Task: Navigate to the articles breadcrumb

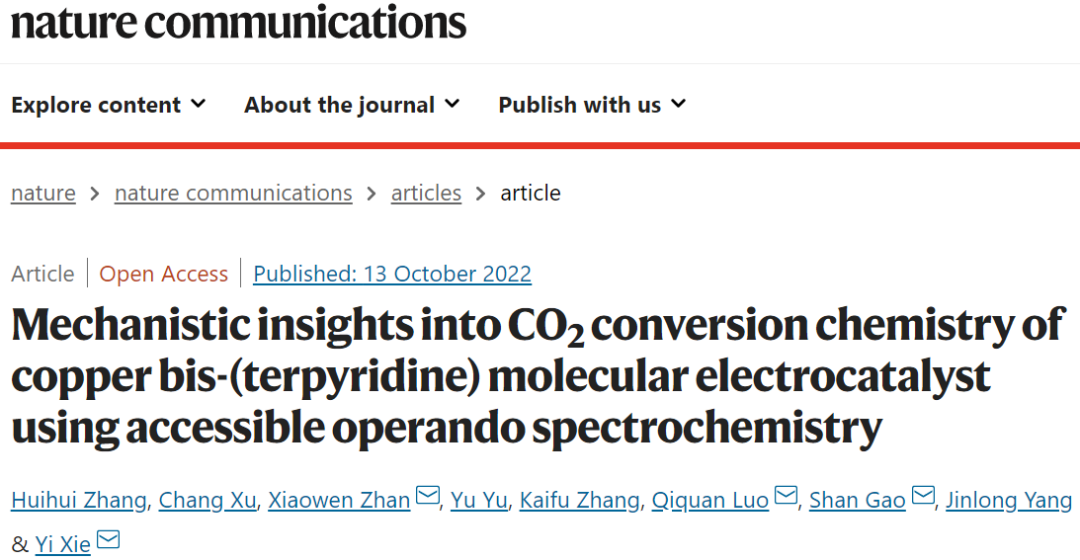Action: click(426, 194)
